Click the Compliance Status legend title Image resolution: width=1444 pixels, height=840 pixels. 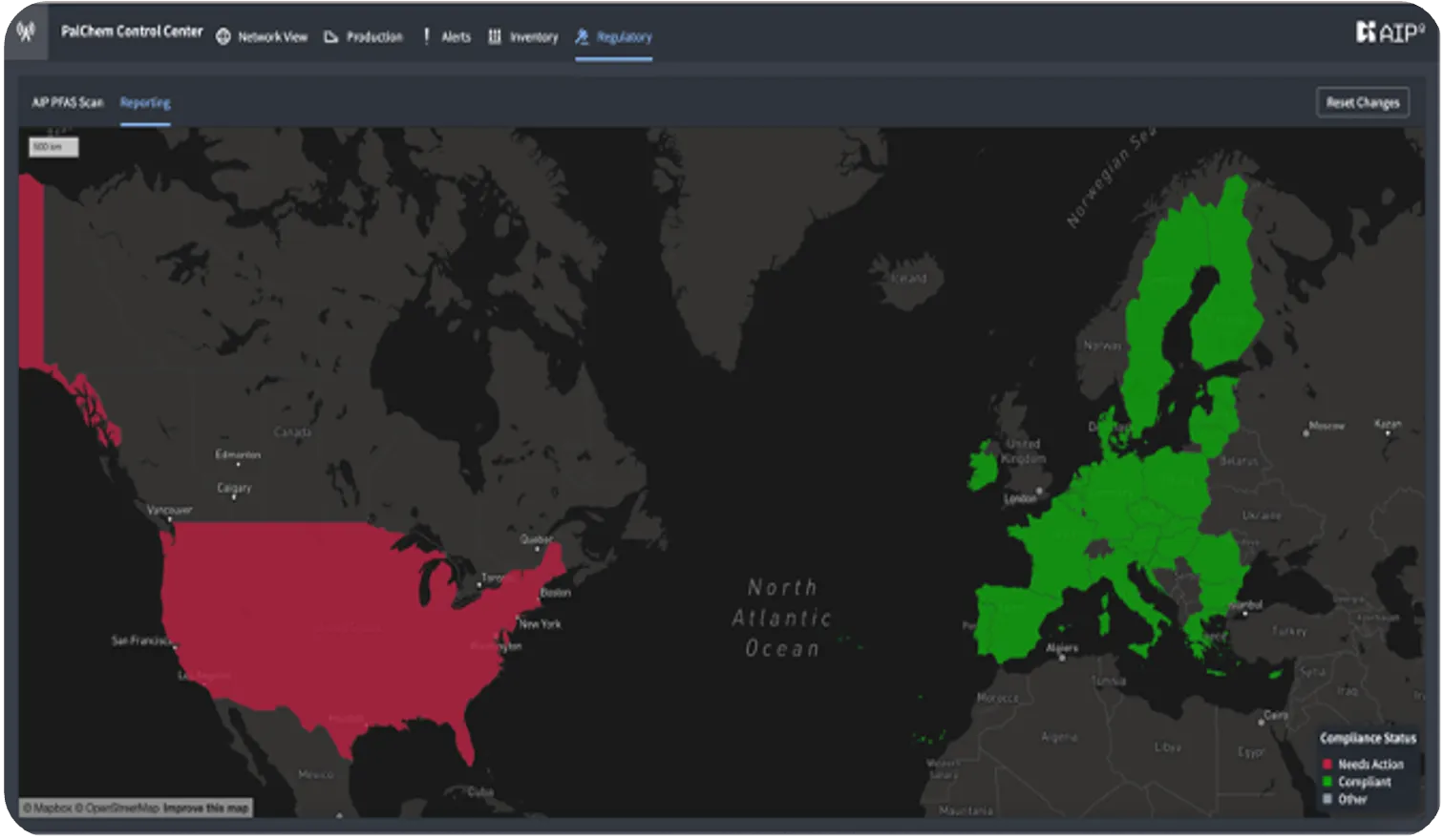pyautogui.click(x=1368, y=738)
